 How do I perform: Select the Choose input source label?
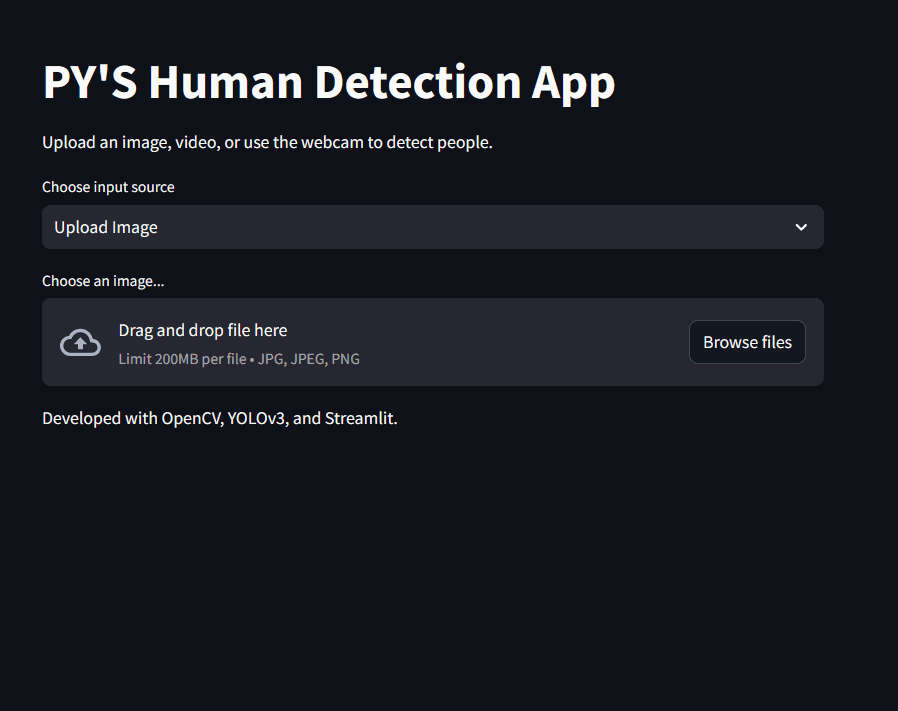pyautogui.click(x=108, y=187)
